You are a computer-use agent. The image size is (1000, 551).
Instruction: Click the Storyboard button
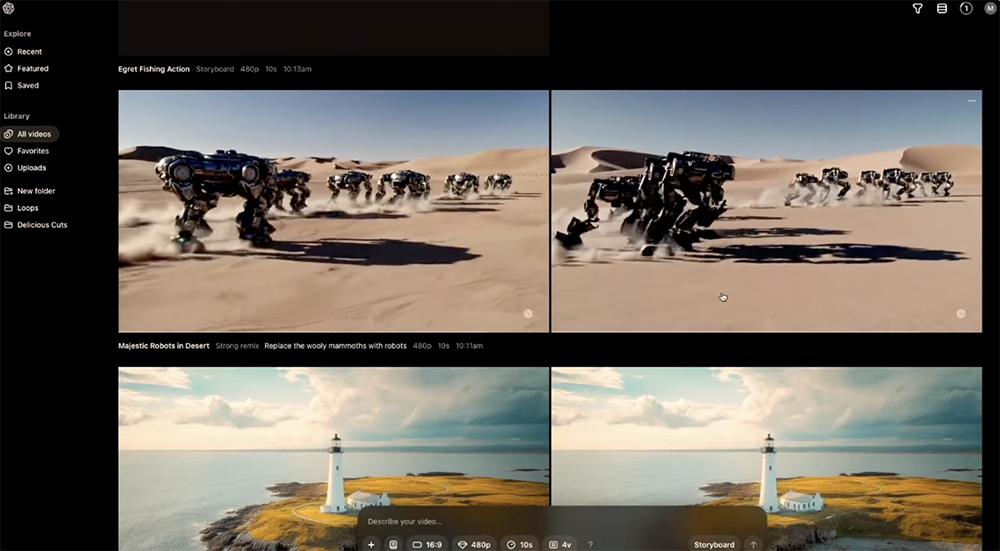(714, 544)
